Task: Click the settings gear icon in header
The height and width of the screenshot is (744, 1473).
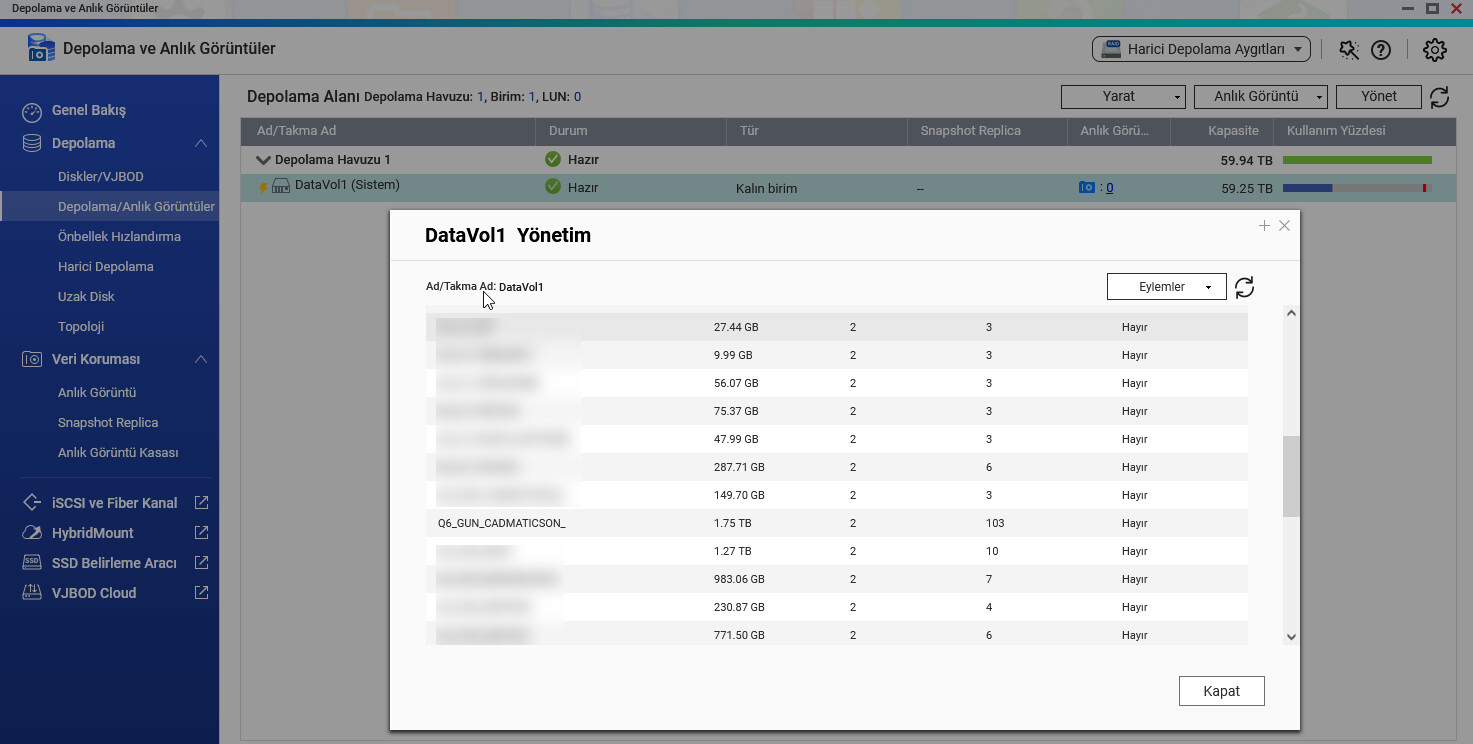Action: pos(1434,49)
